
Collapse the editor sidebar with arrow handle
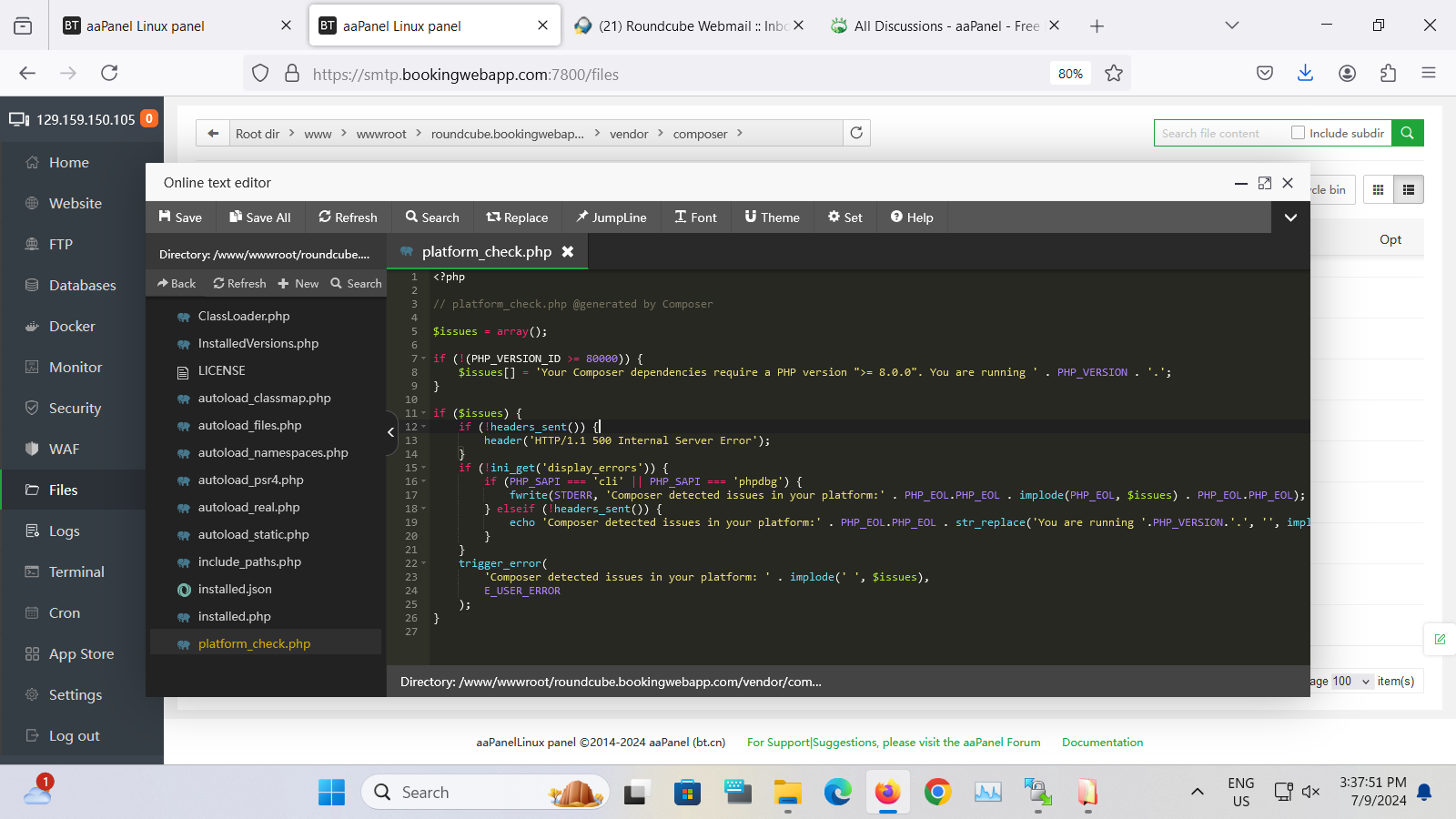coord(391,432)
